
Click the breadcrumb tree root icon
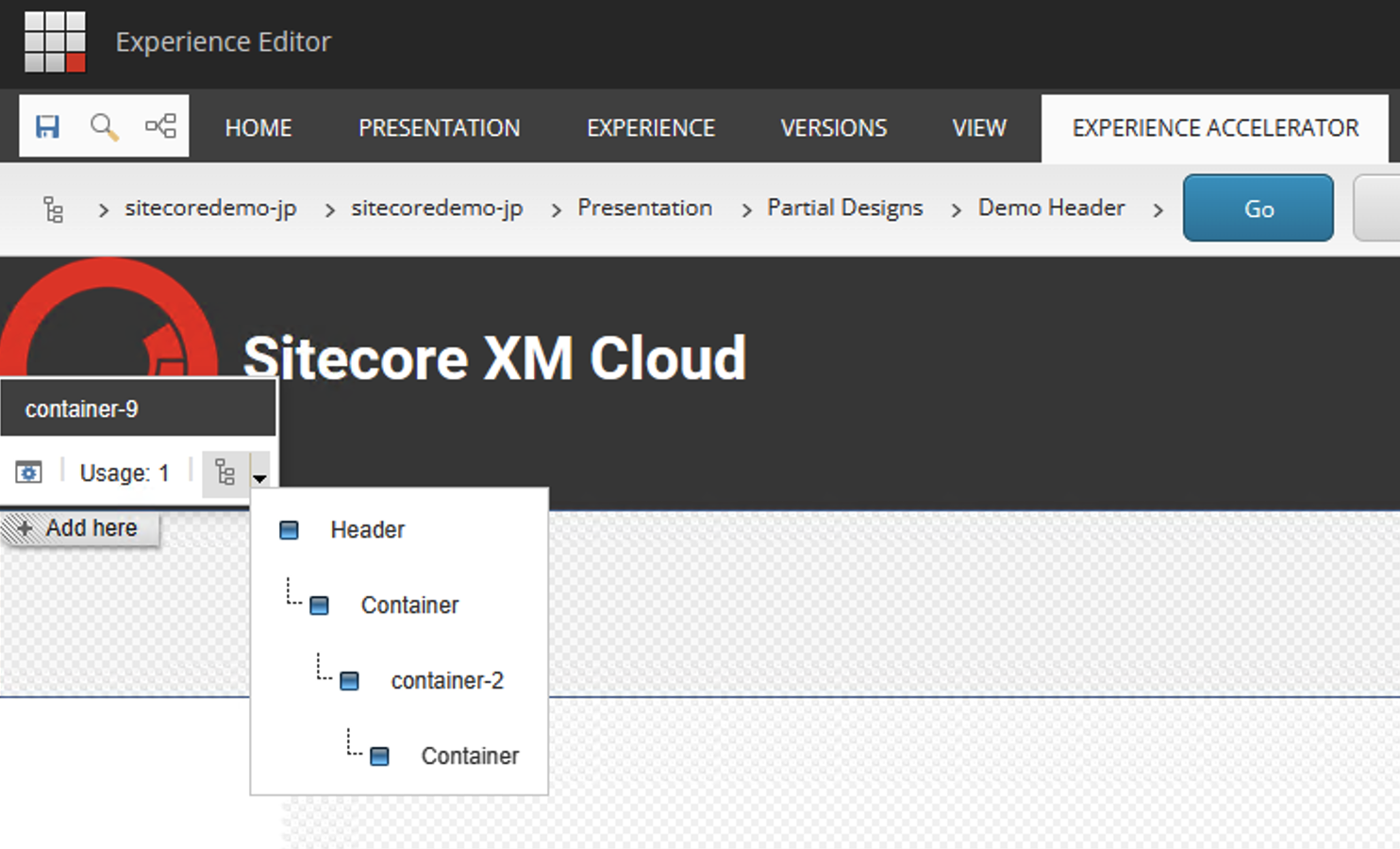click(54, 208)
